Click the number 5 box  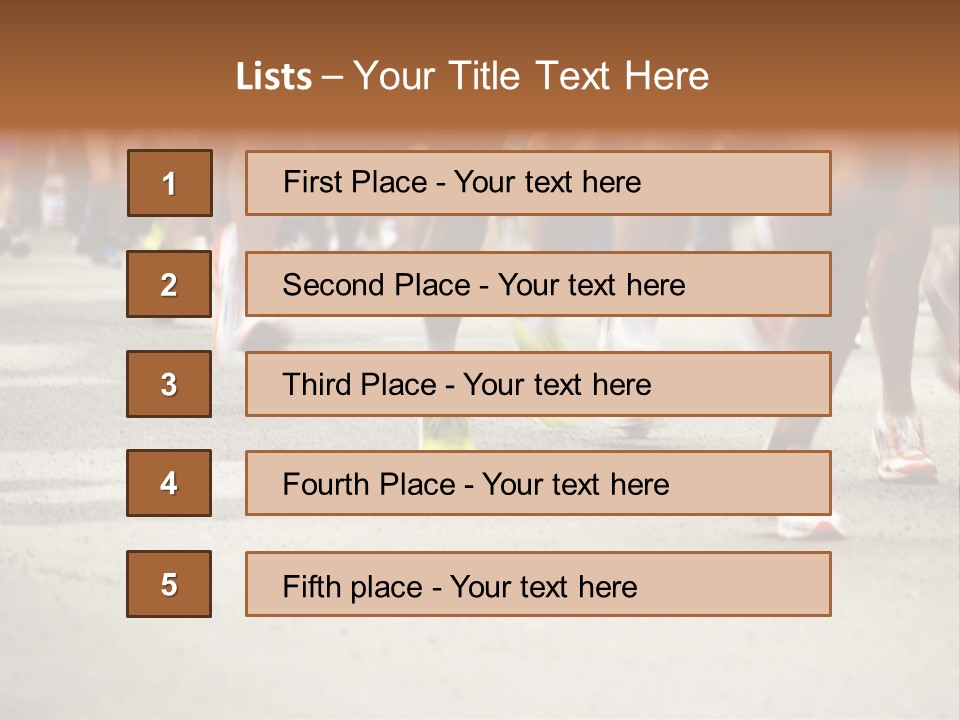point(169,584)
